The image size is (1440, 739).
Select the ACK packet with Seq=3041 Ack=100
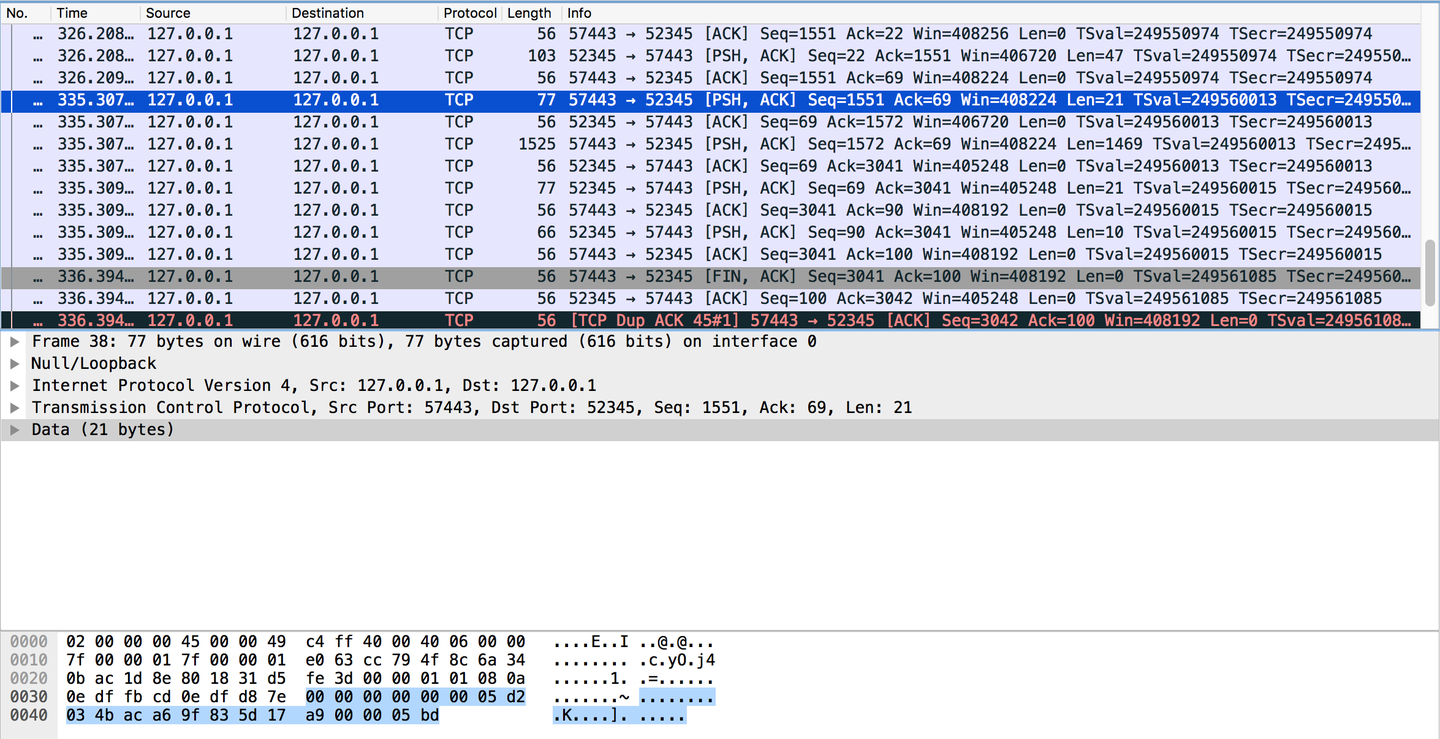[710, 254]
